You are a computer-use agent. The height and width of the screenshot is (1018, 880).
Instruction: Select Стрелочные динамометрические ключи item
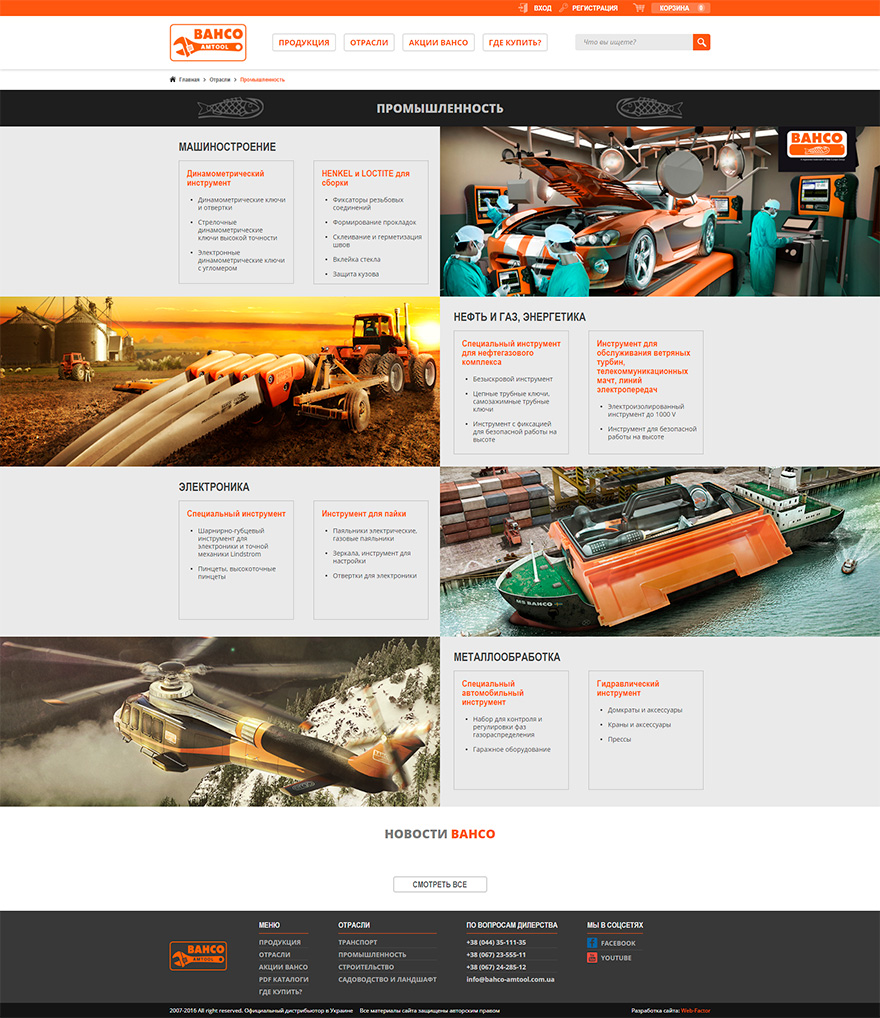[237, 230]
